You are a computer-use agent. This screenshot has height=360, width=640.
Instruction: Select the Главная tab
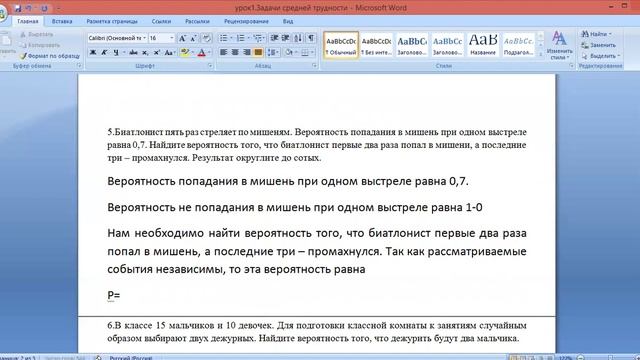point(28,21)
